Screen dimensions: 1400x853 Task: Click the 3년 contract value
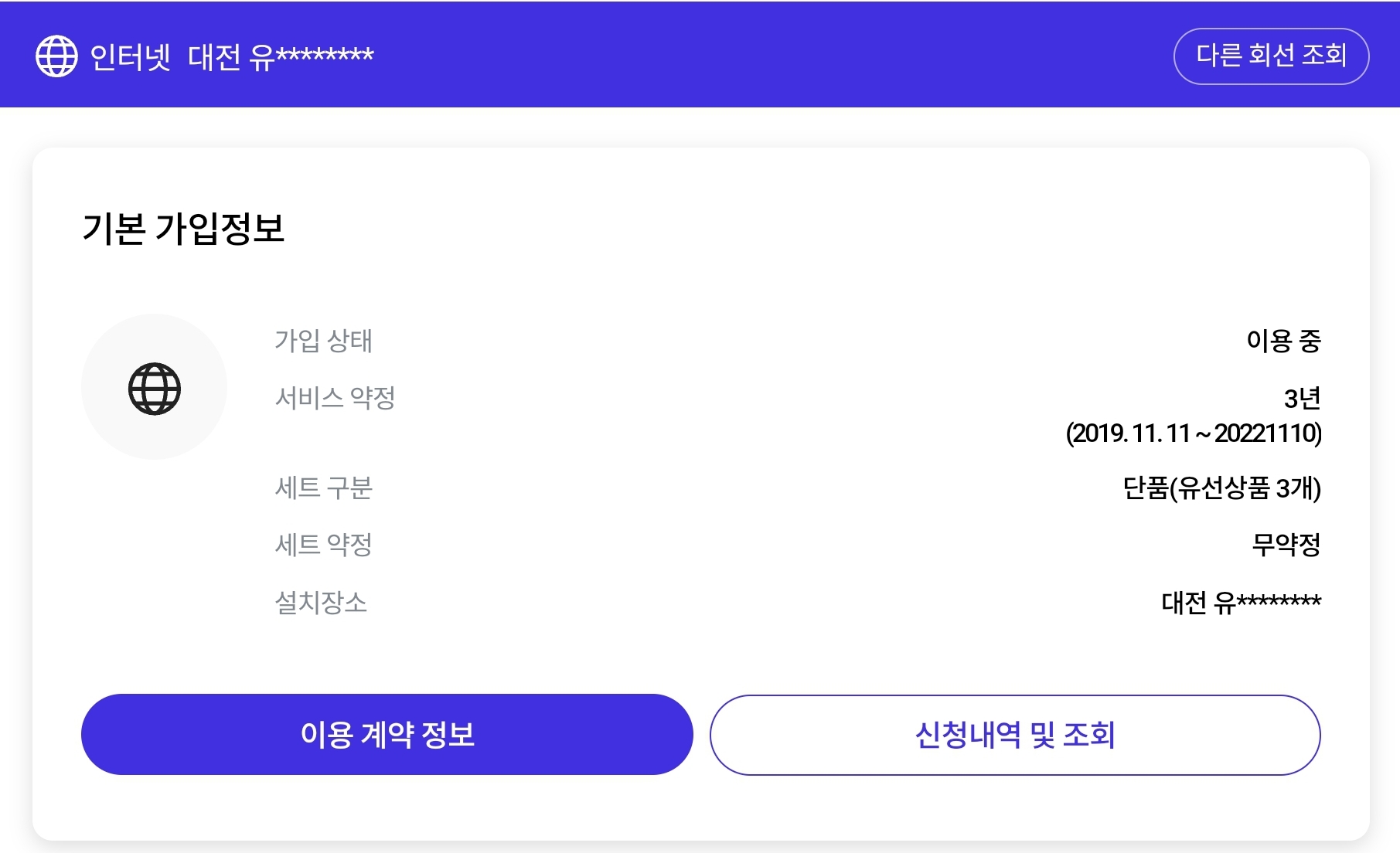tap(1302, 398)
